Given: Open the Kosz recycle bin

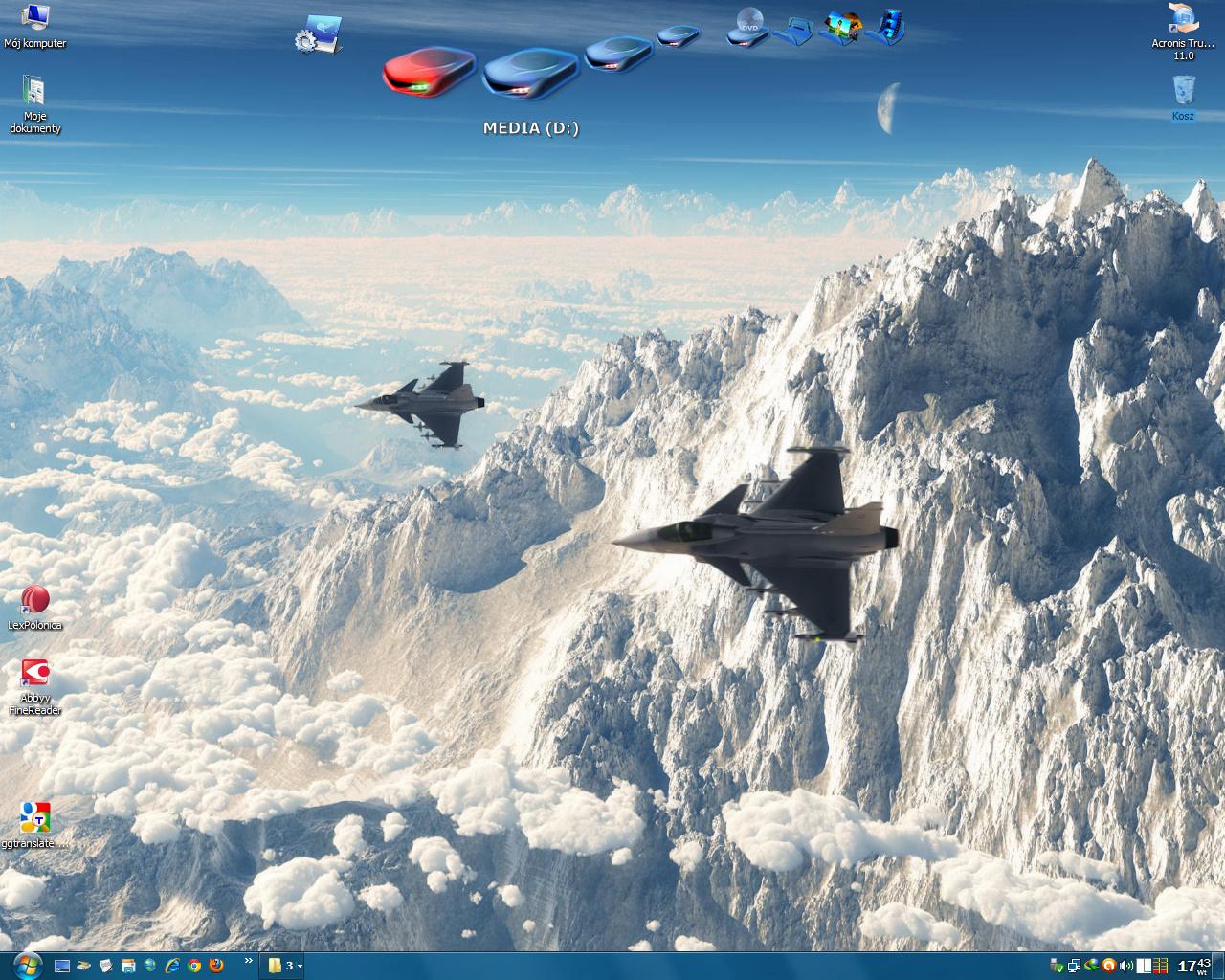Looking at the screenshot, I should pos(1184,93).
